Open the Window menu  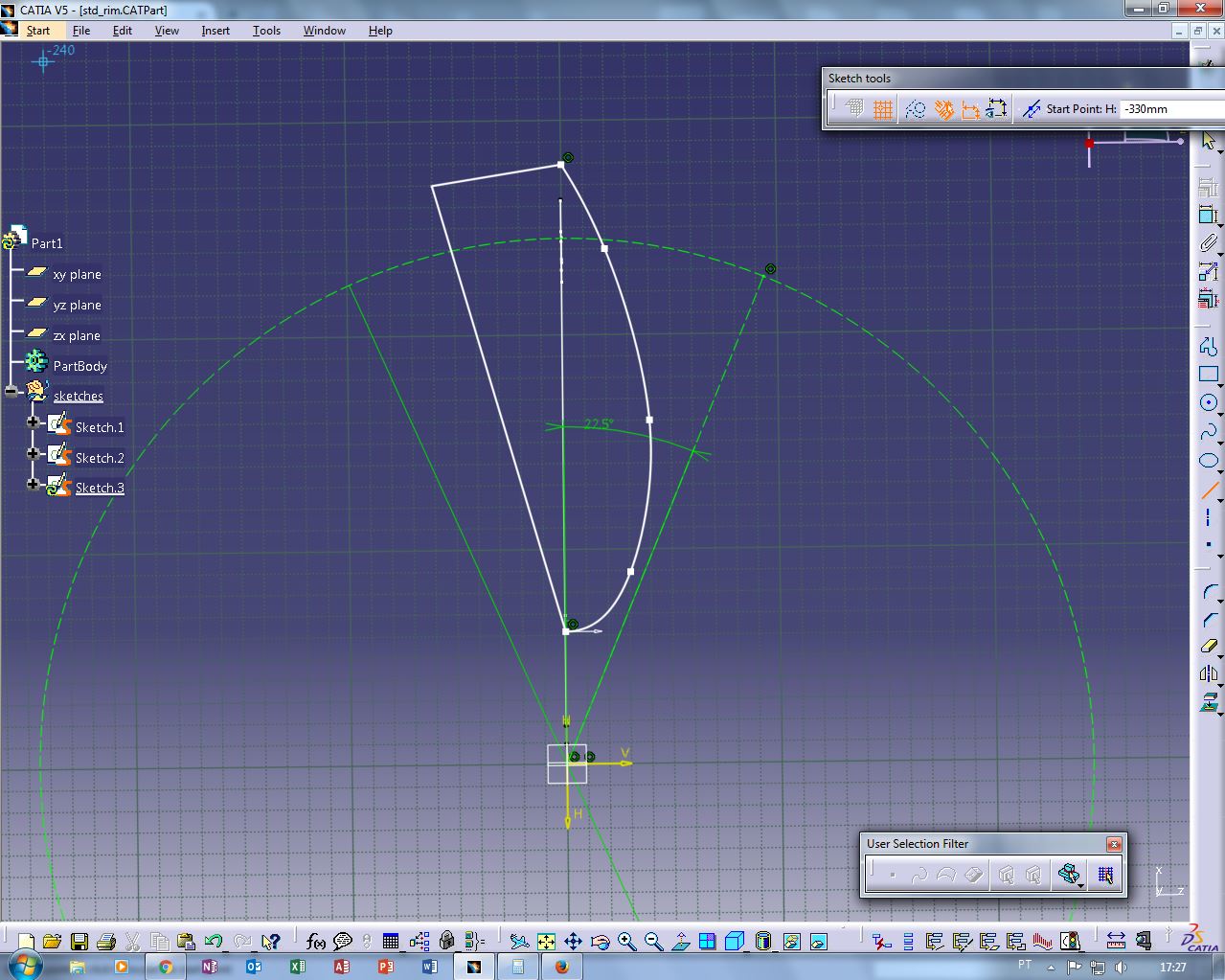click(x=325, y=31)
